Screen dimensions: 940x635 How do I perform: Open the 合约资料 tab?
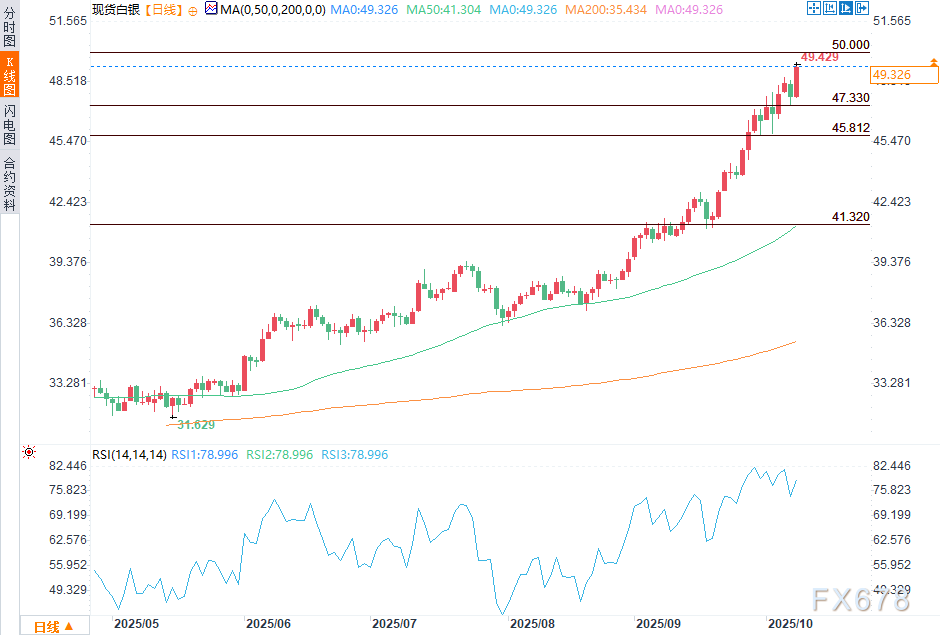9,183
